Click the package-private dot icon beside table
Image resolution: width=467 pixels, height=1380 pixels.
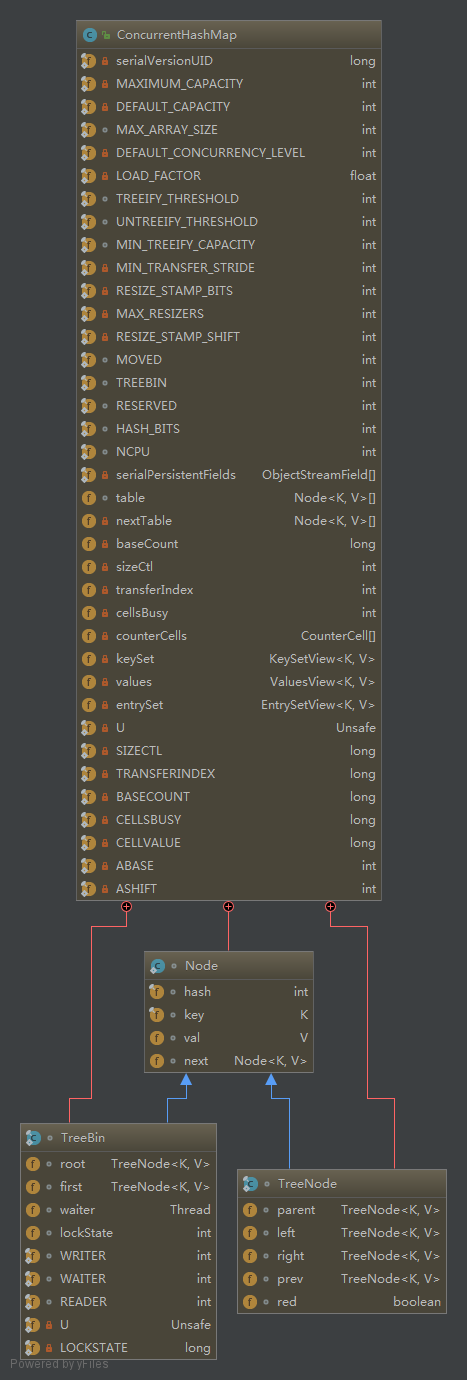[106, 498]
